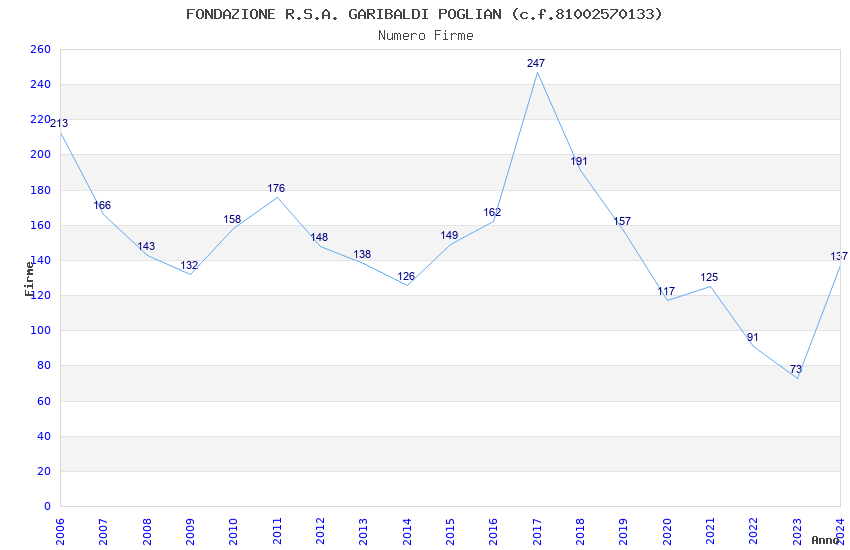The width and height of the screenshot is (850, 550).
Task: Click x-axis year 2017
Action: (x=537, y=532)
